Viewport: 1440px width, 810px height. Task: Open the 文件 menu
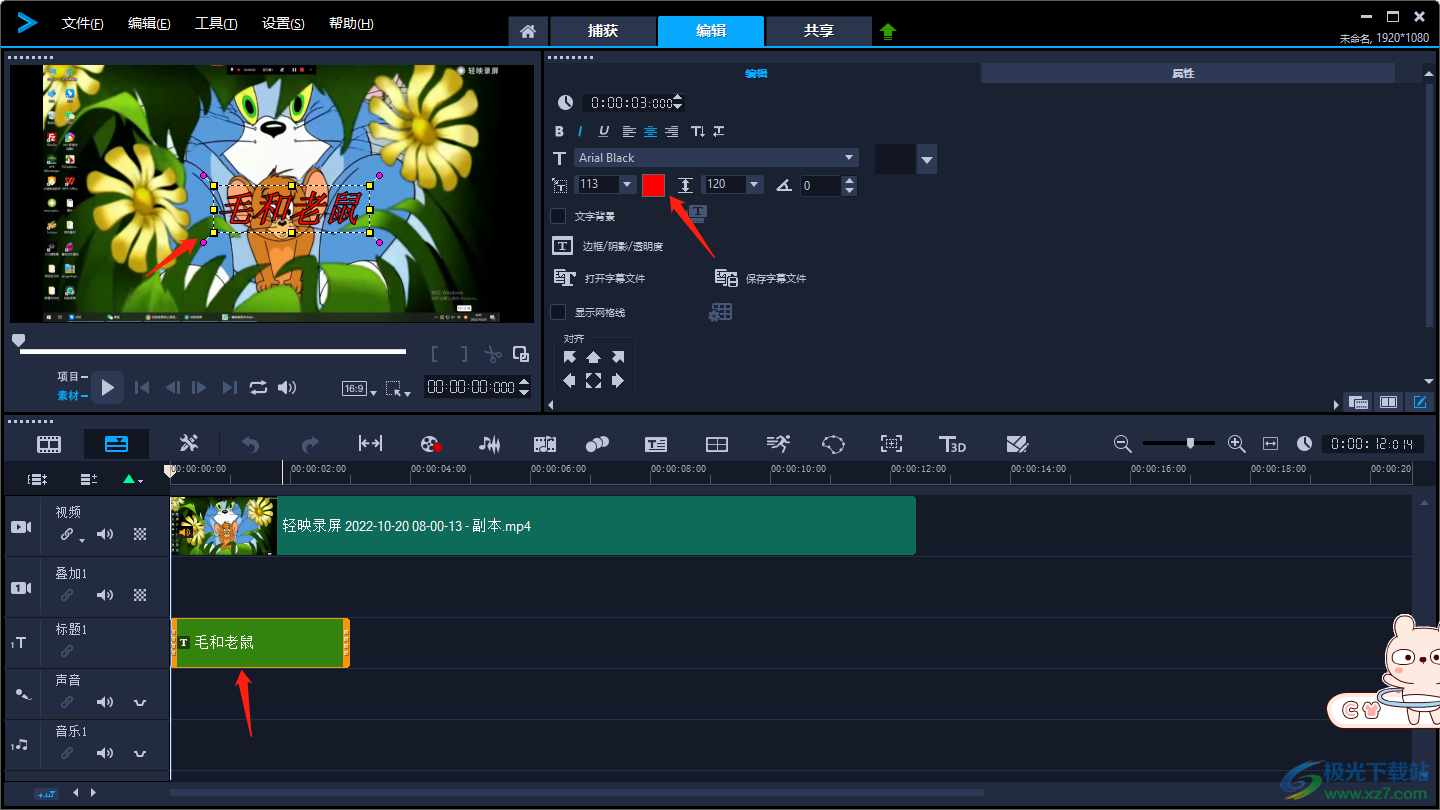(82, 24)
